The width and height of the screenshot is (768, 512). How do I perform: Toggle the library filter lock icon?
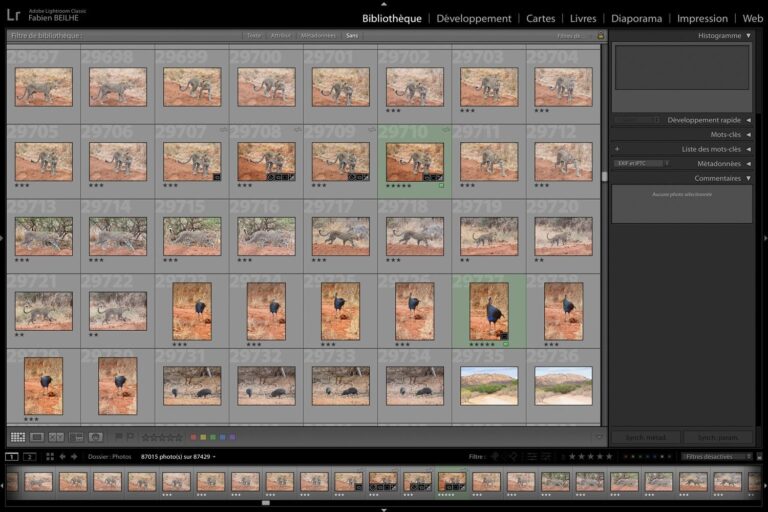tap(600, 35)
